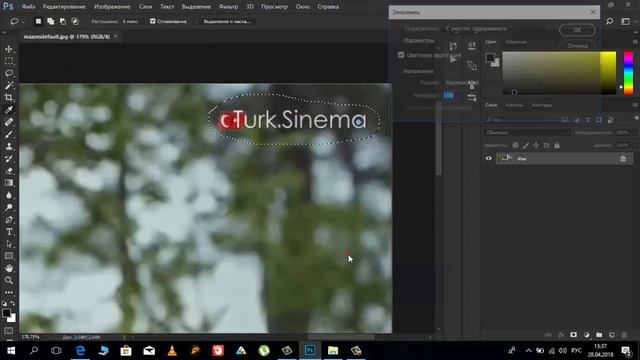Select the Type tool

tap(9, 232)
